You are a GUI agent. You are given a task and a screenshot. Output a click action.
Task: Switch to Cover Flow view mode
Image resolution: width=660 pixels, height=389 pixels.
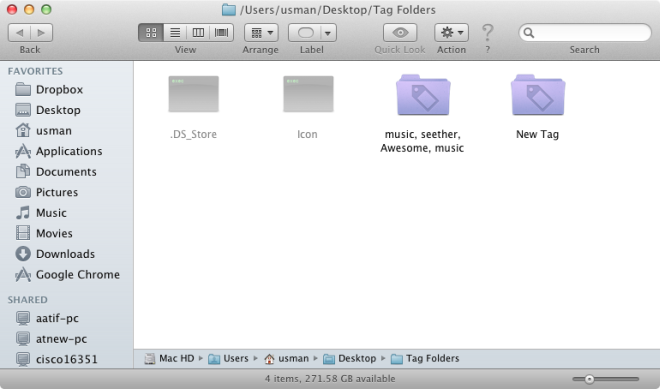[221, 32]
